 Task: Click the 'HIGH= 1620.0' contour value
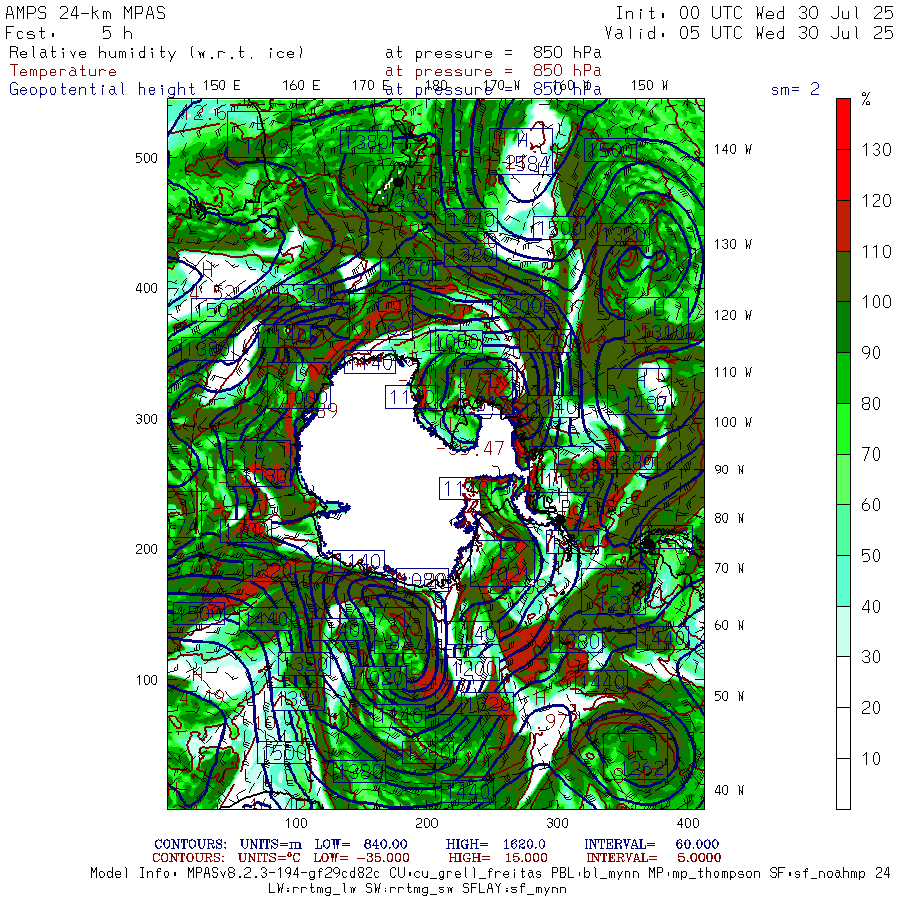496,844
